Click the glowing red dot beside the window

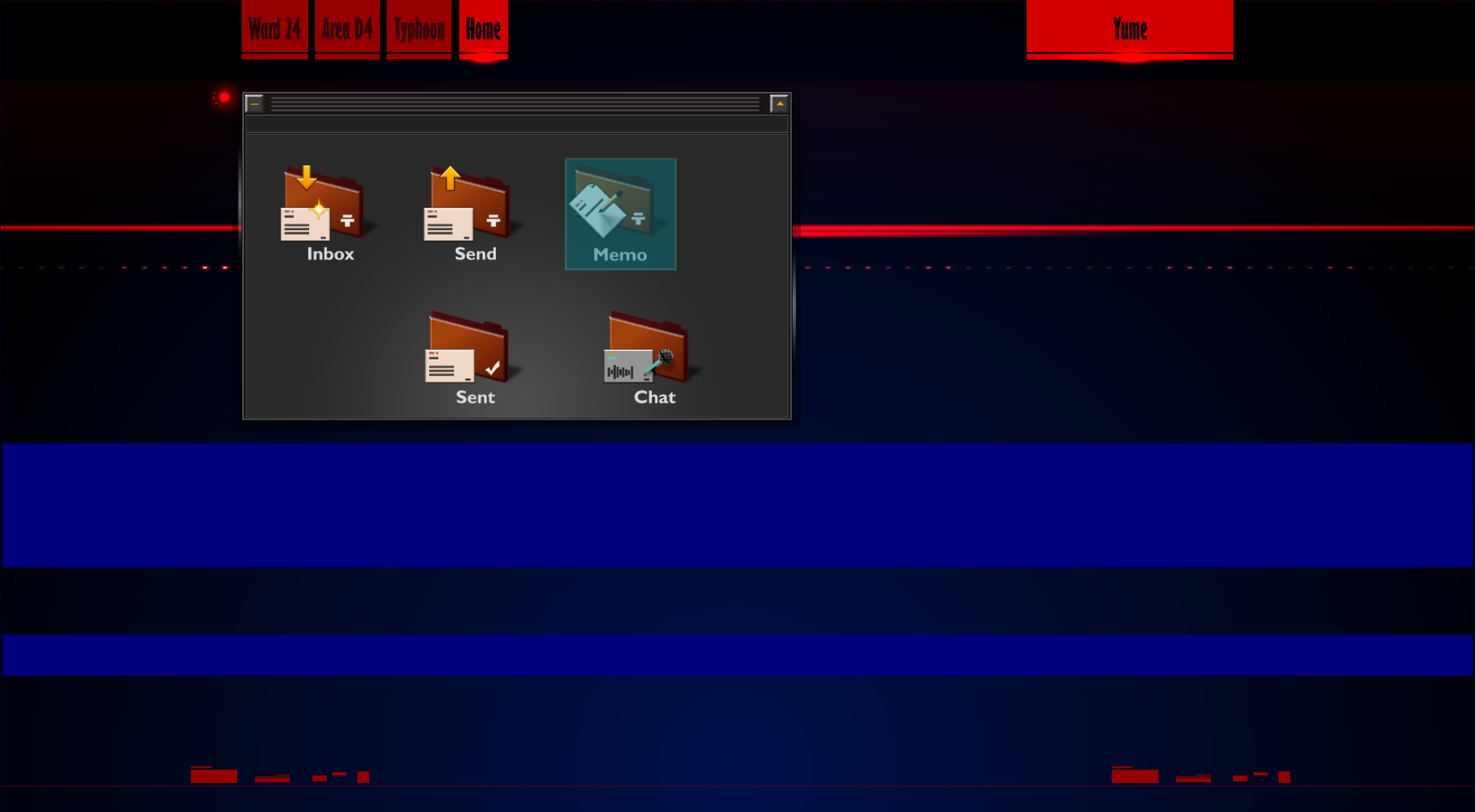point(224,97)
